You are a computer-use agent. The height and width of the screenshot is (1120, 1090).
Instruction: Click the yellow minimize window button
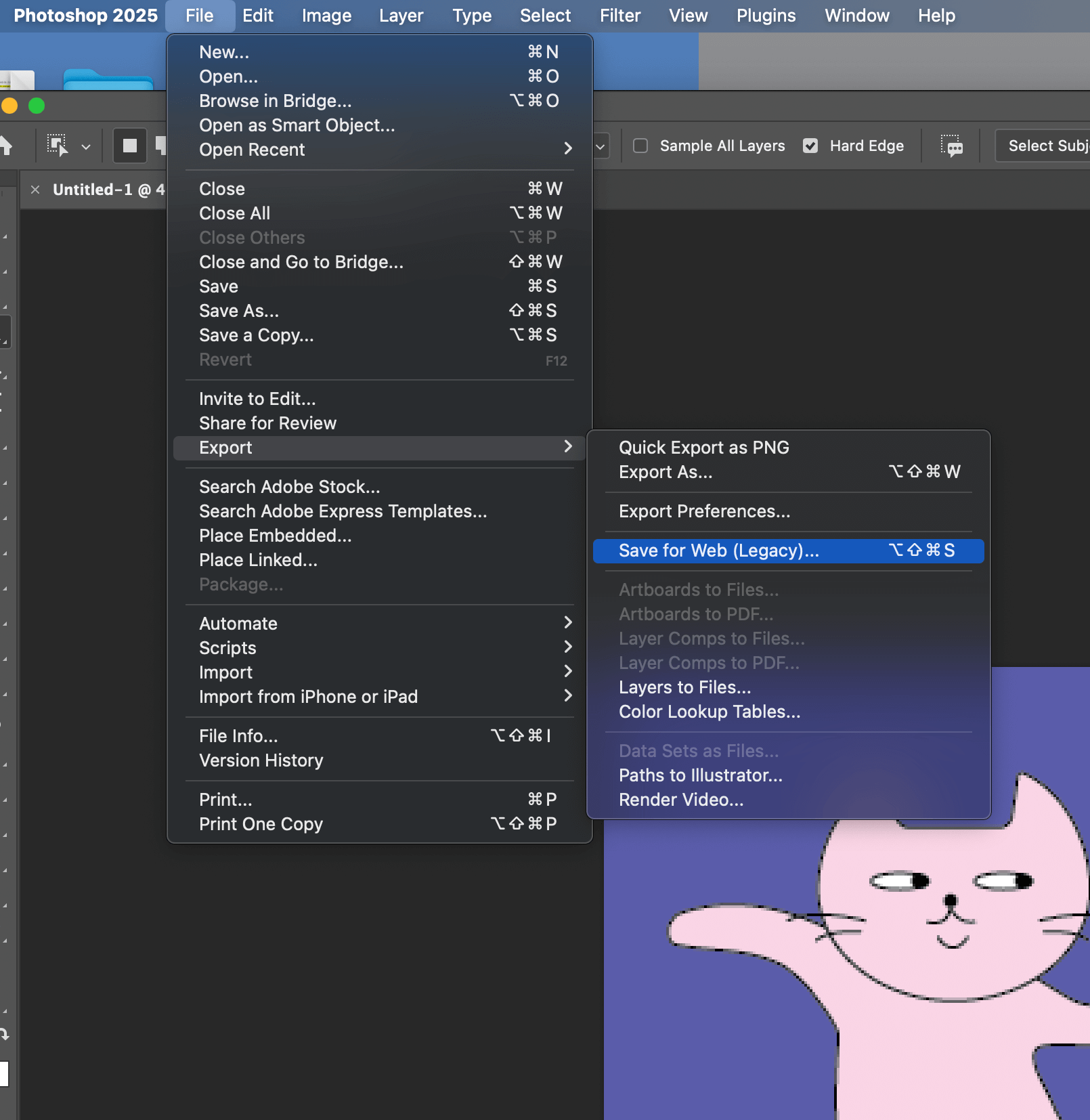click(x=9, y=106)
